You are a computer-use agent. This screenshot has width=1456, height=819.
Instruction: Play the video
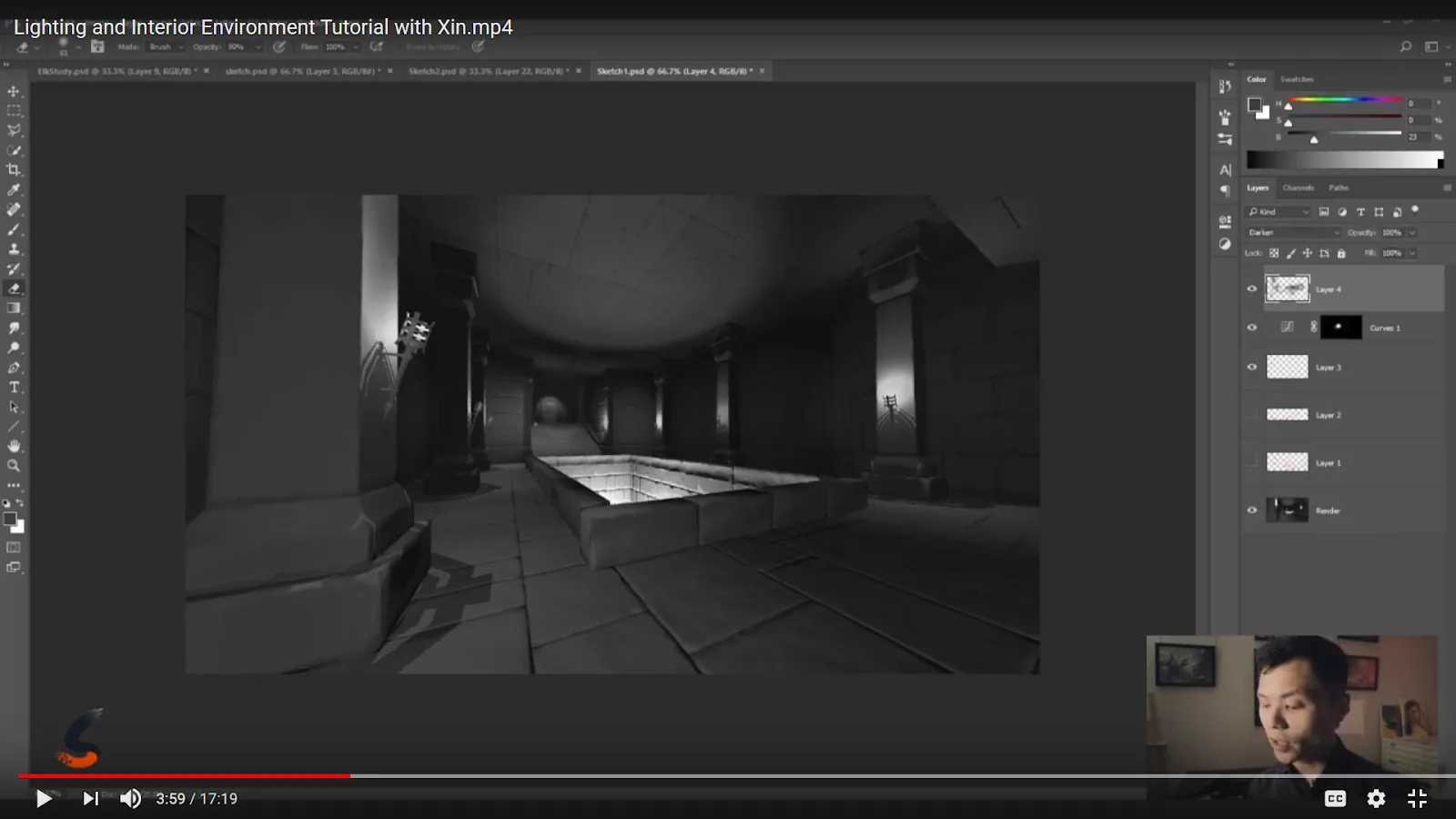(43, 799)
